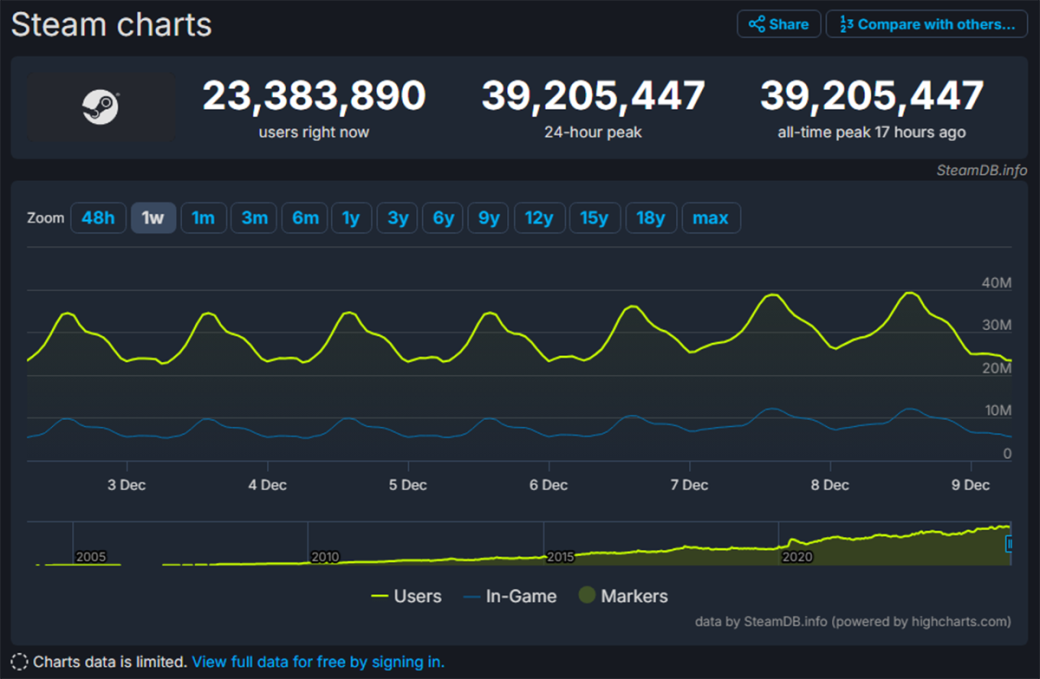The width and height of the screenshot is (1040, 679).
Task: Toggle Markers in the chart legend
Action: [x=623, y=595]
